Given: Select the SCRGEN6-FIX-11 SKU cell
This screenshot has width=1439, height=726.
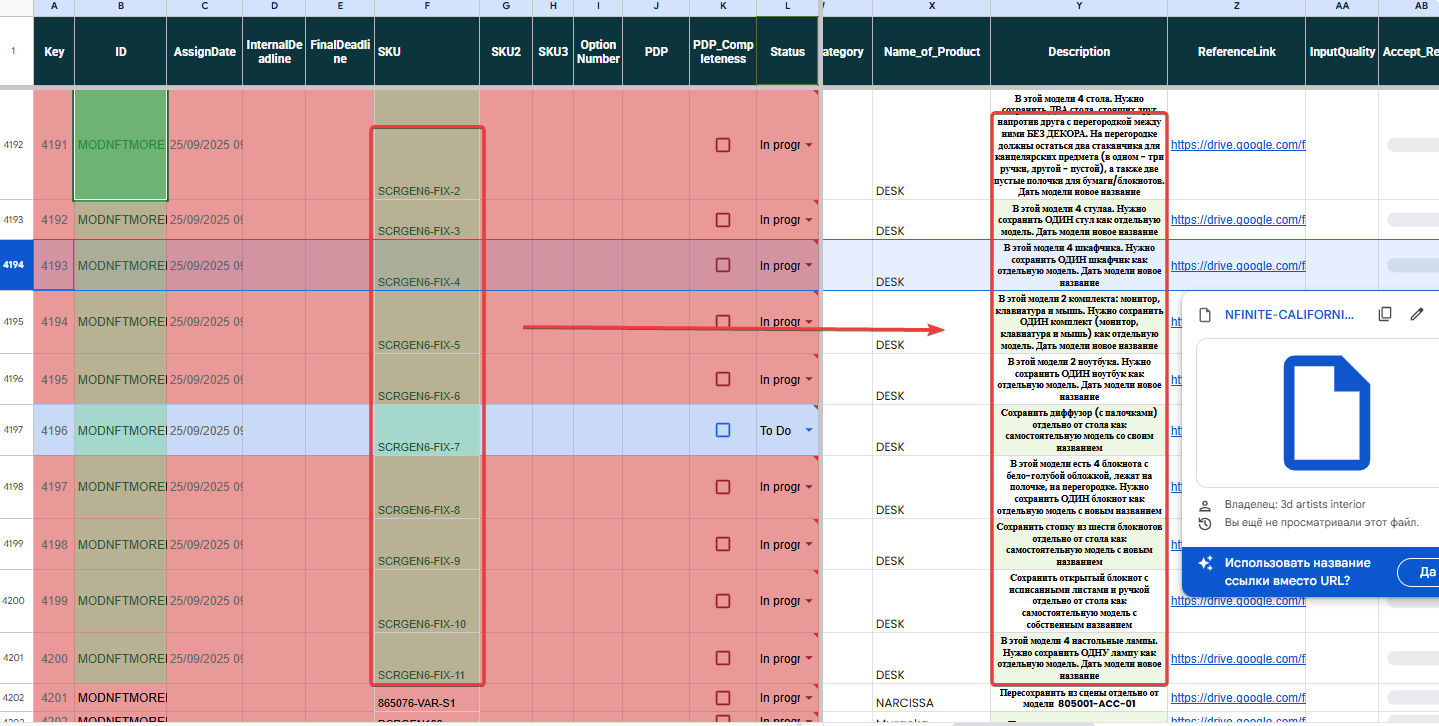Looking at the screenshot, I should (427, 659).
